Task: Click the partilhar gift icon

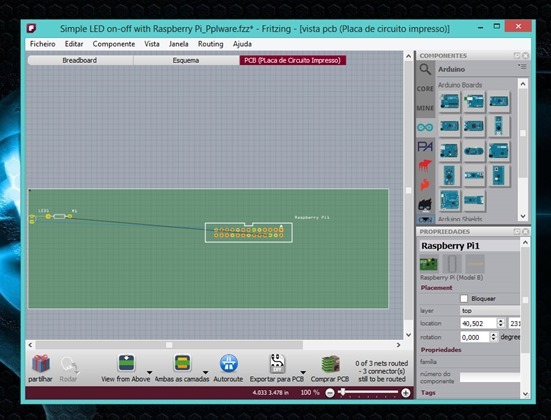Action: pos(41,363)
